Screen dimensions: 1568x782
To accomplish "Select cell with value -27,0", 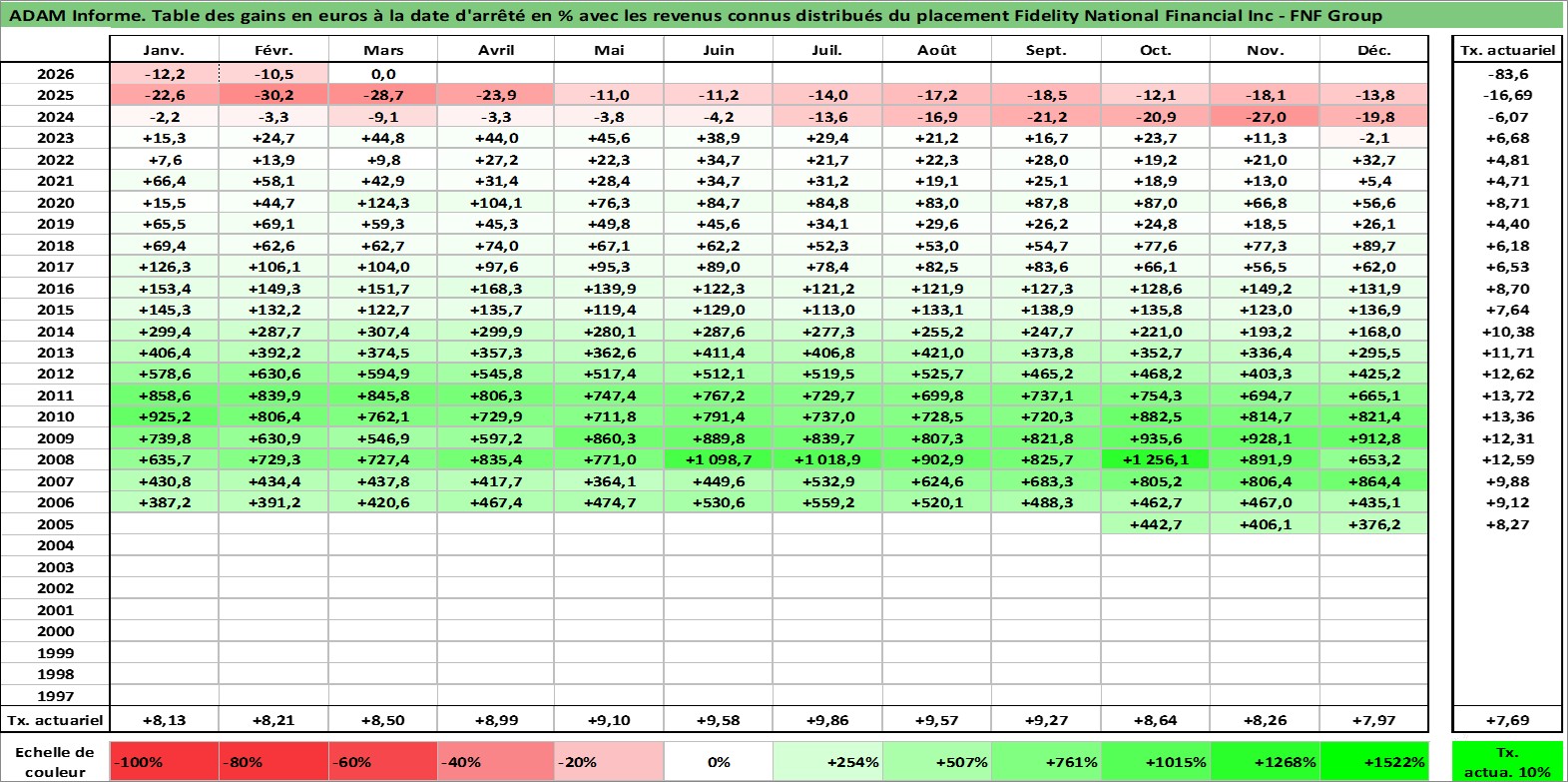I will [1265, 117].
